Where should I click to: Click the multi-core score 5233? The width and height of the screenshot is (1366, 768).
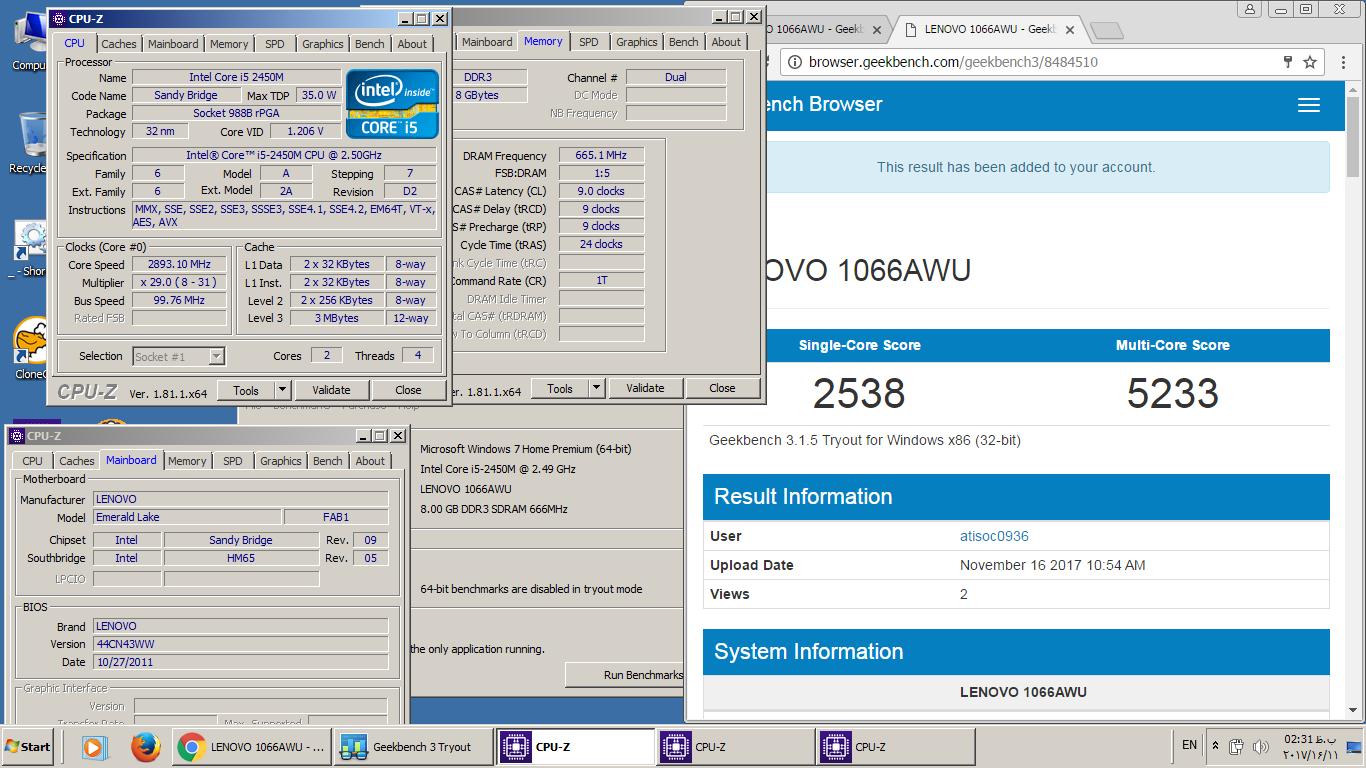pyautogui.click(x=1172, y=393)
